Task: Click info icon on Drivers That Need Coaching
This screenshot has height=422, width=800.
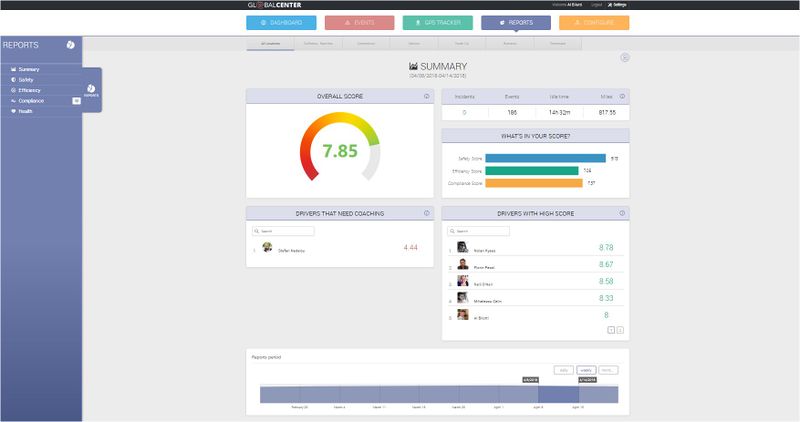Action: point(426,213)
